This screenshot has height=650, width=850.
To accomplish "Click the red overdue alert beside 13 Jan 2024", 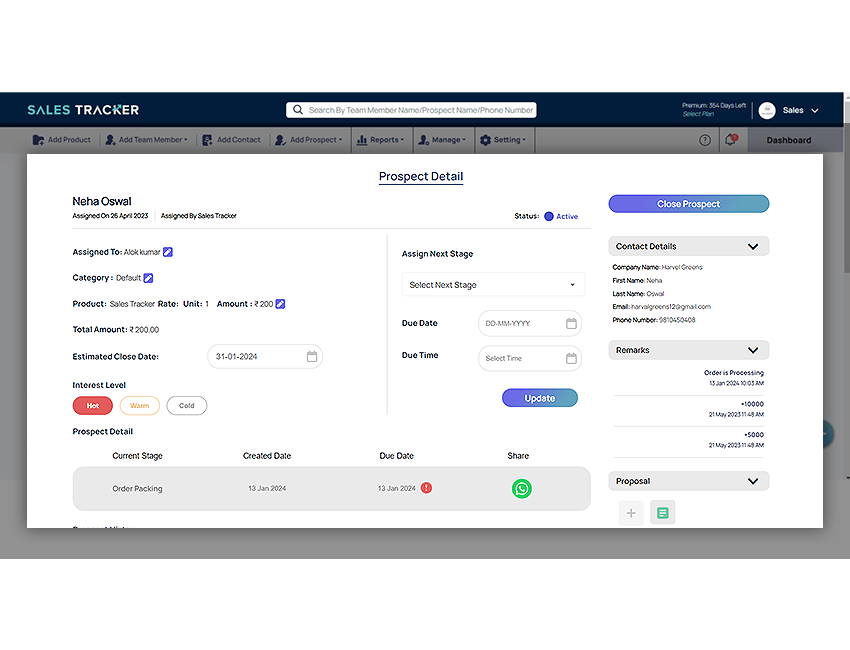I will [x=425, y=488].
